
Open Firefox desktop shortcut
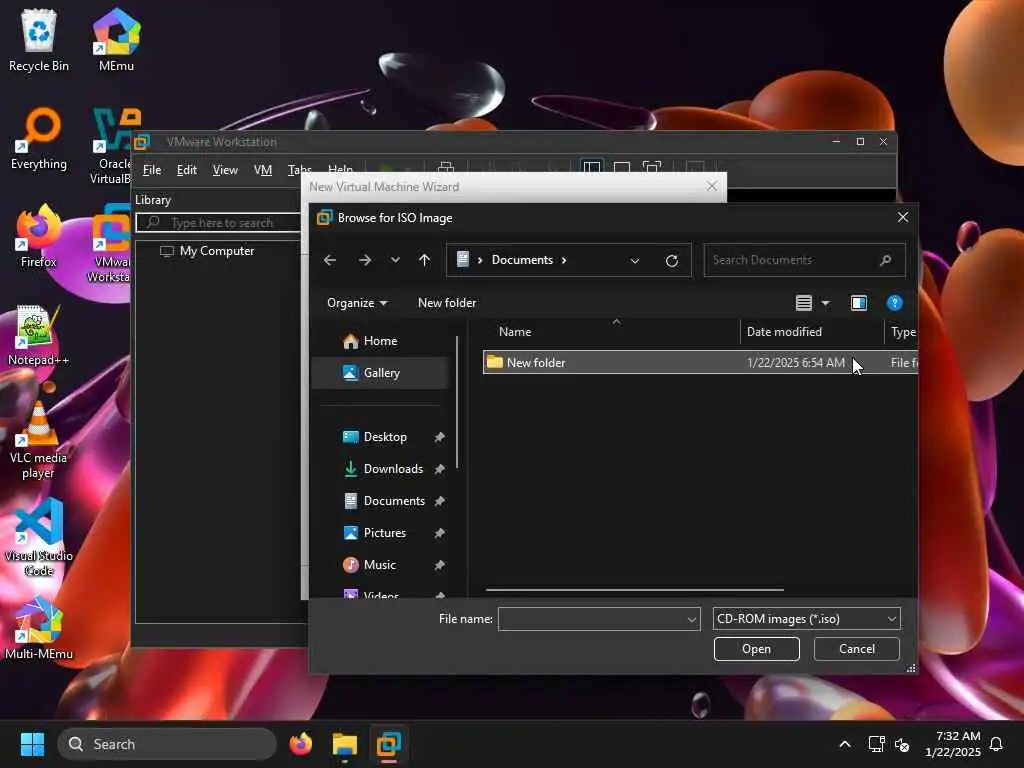39,236
